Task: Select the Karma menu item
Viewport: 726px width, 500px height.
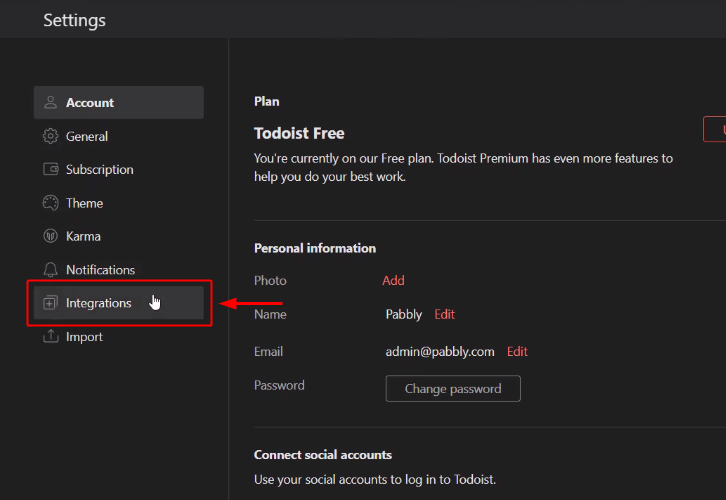Action: [x=119, y=236]
